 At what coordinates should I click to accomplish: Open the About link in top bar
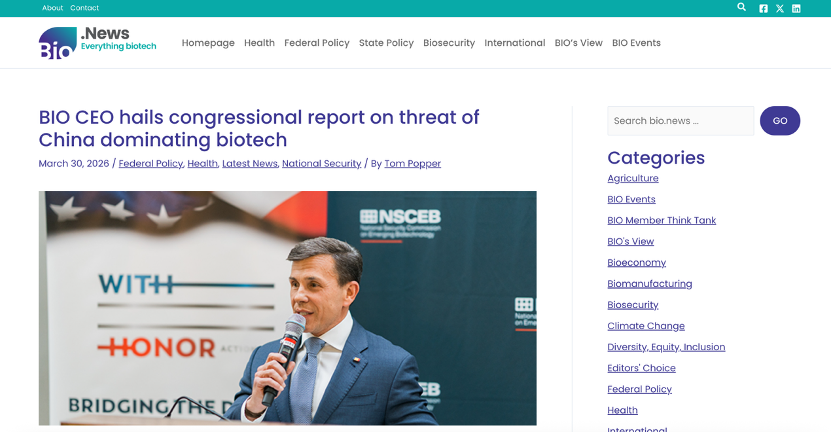pyautogui.click(x=52, y=8)
